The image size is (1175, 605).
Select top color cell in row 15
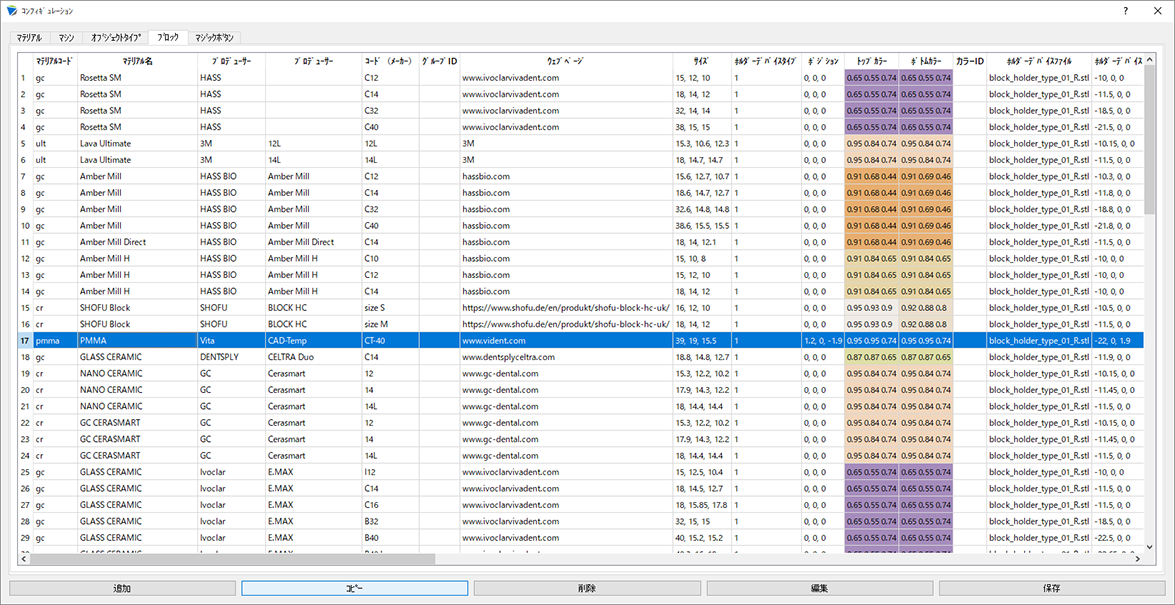pyautogui.click(x=872, y=308)
